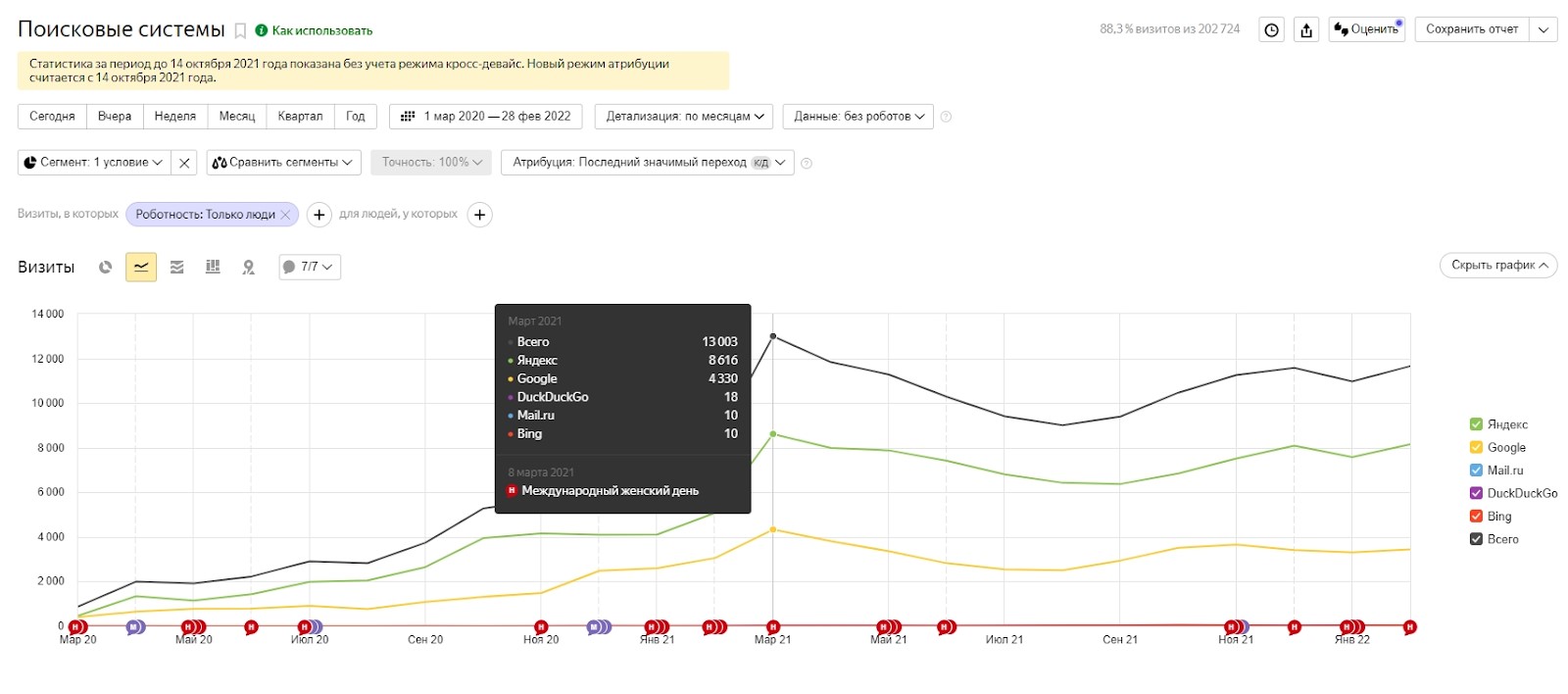Open report history clock icon

tap(1271, 30)
